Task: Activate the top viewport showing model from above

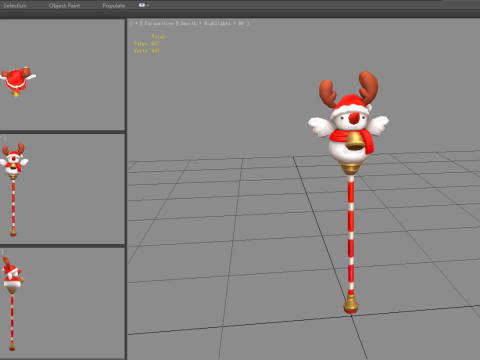Action: pyautogui.click(x=62, y=75)
